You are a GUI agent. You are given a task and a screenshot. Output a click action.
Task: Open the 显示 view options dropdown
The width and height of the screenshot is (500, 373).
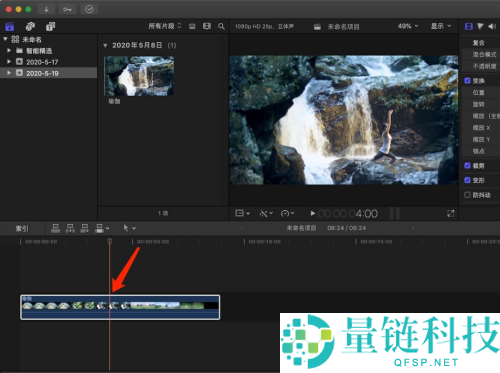[x=441, y=26]
